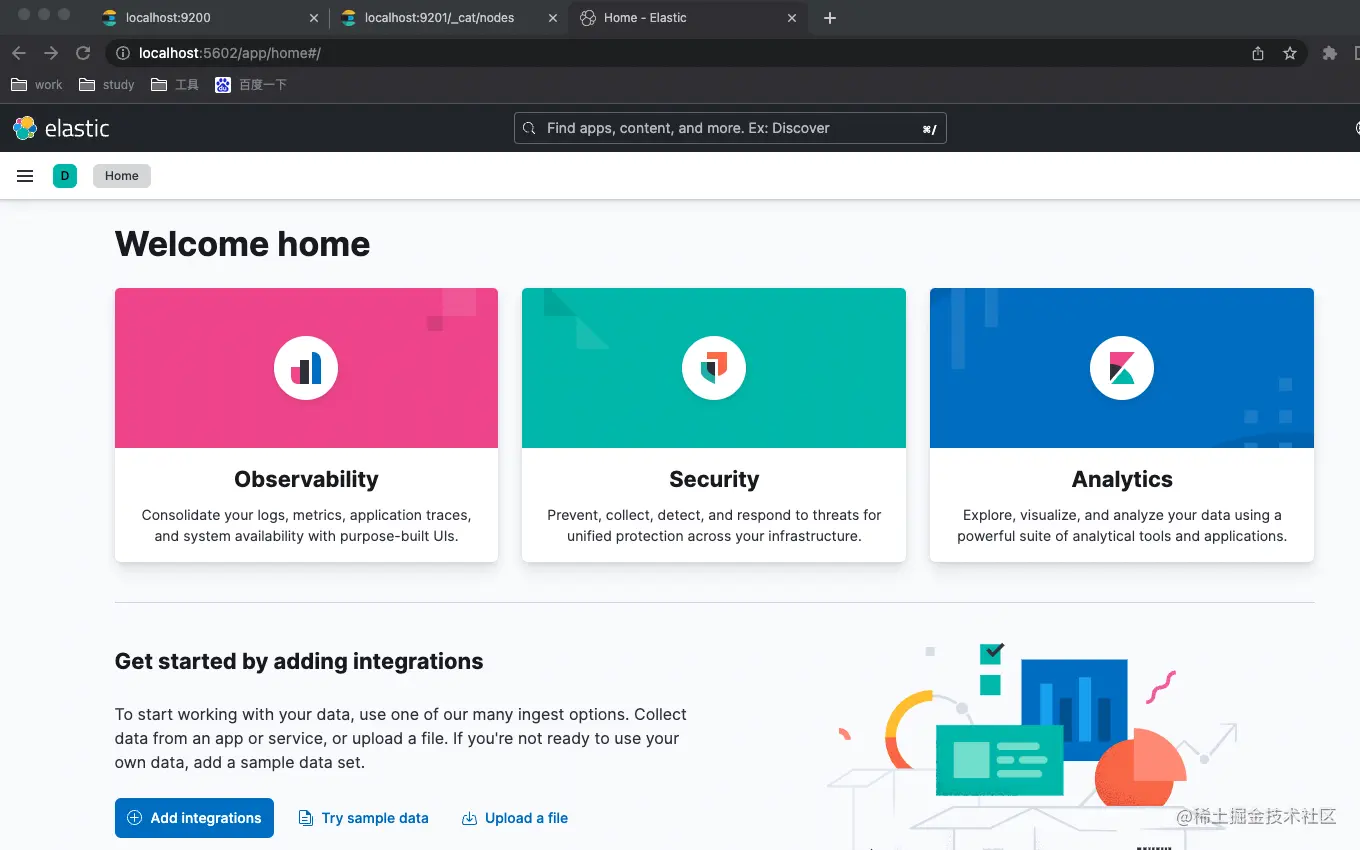
Task: Click the Security title
Action: pos(714,479)
